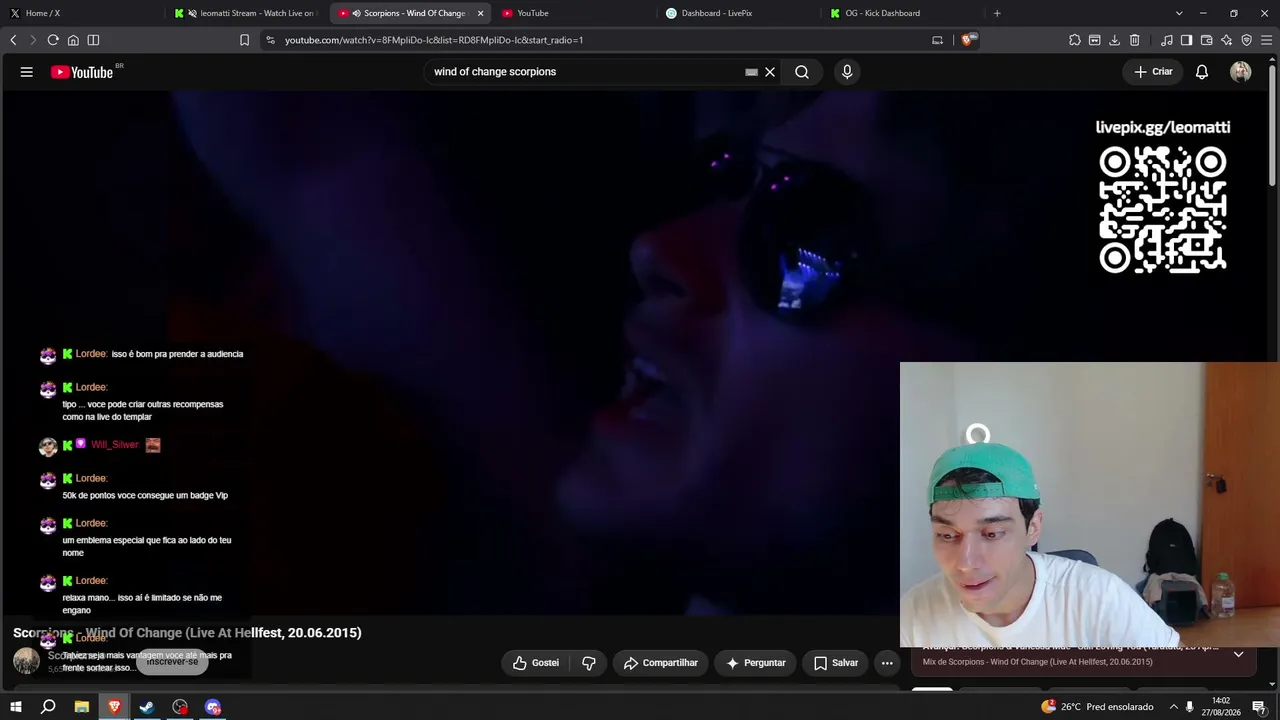This screenshot has height=720, width=1280.
Task: Open the browser home page
Action: click(x=73, y=40)
